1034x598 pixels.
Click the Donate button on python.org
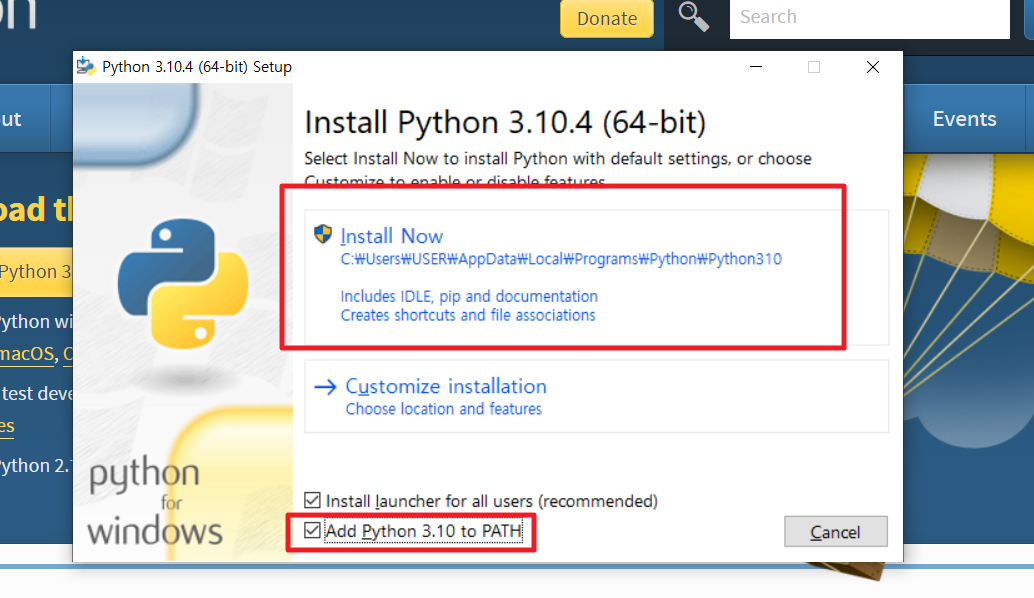coord(607,18)
